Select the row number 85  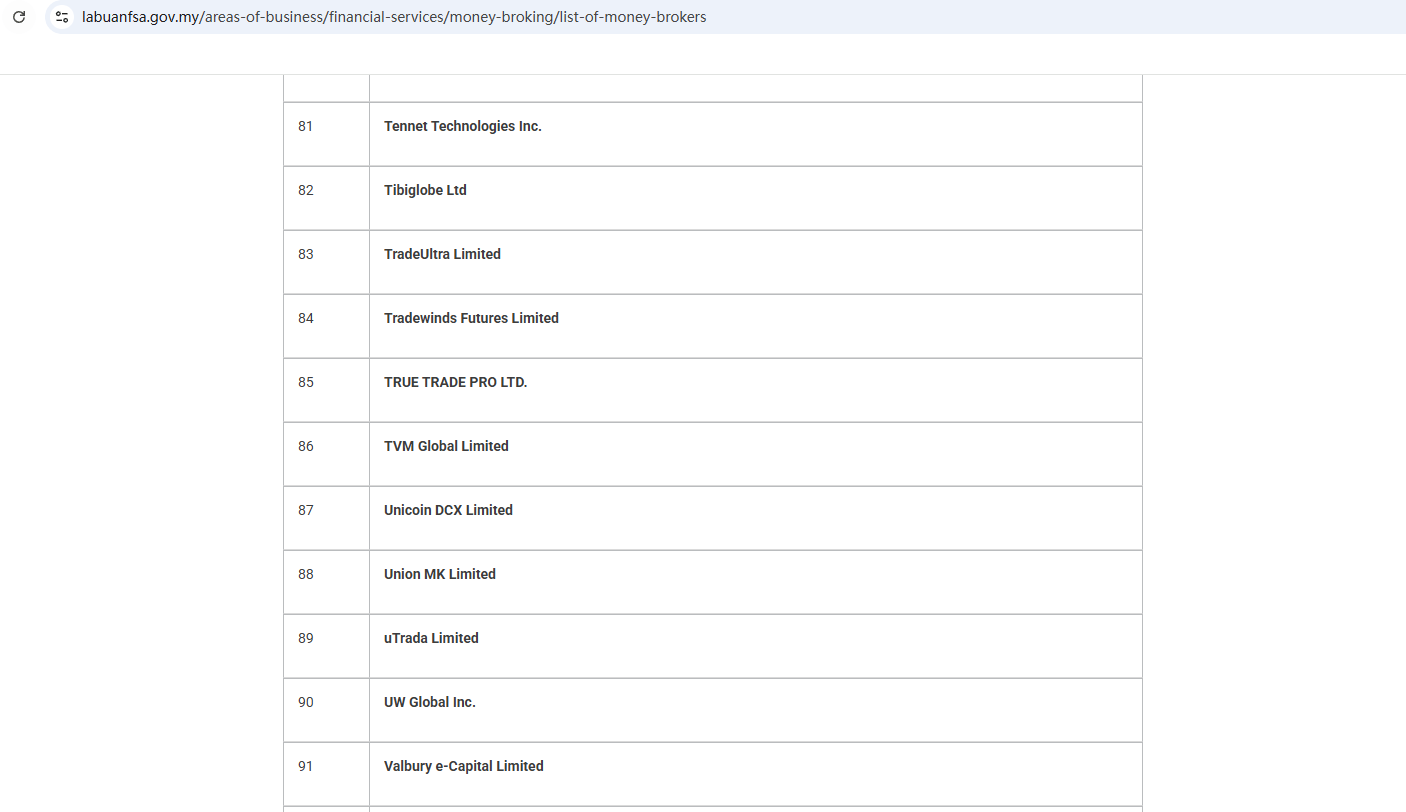point(305,382)
